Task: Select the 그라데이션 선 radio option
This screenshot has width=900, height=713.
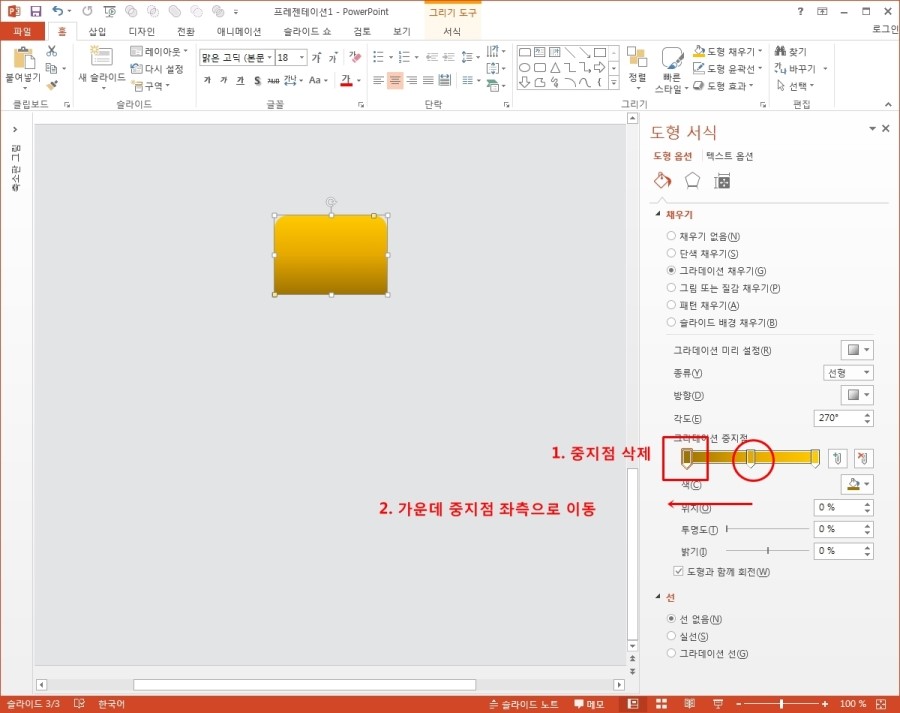Action: click(671, 653)
